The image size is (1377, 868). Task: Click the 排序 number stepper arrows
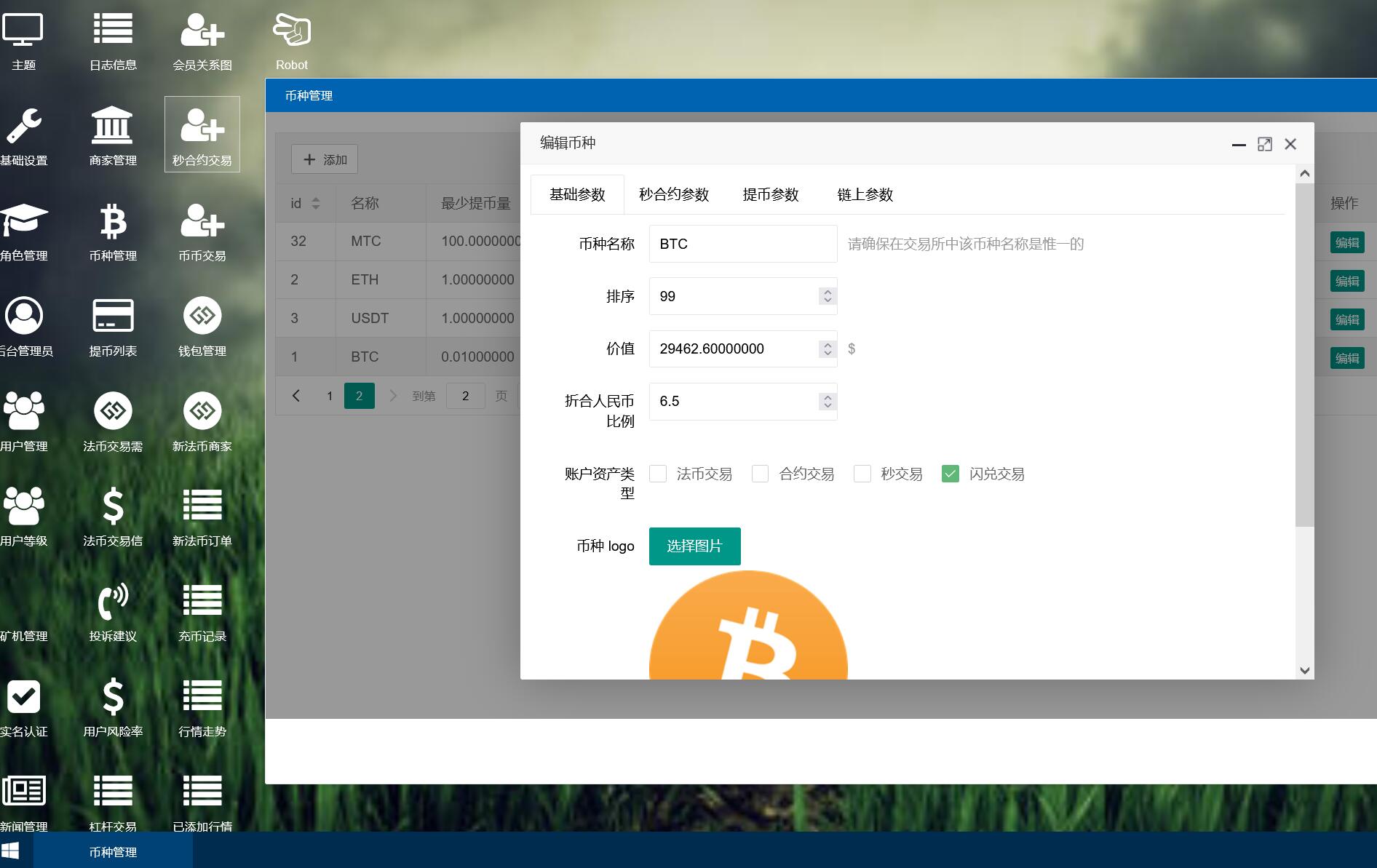pos(828,296)
